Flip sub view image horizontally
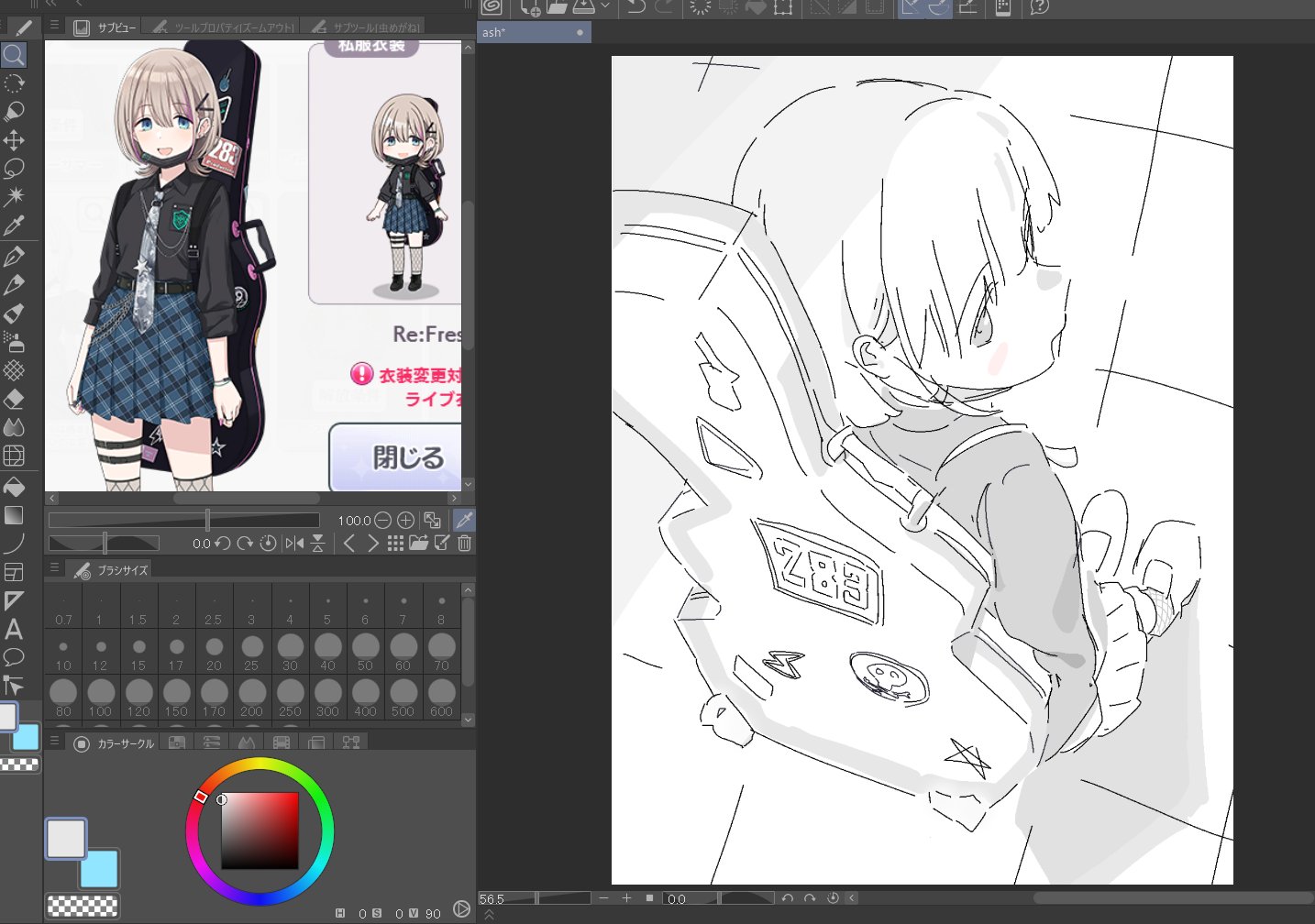The width and height of the screenshot is (1315, 924). click(294, 543)
